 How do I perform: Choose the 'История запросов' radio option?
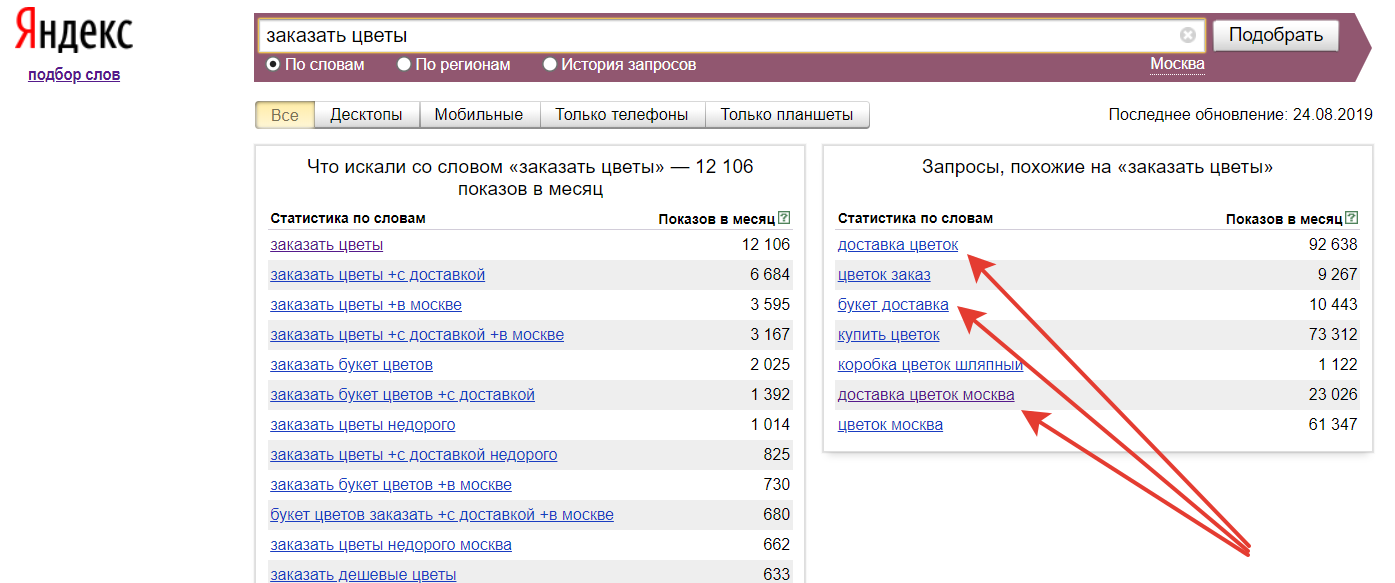(x=550, y=65)
